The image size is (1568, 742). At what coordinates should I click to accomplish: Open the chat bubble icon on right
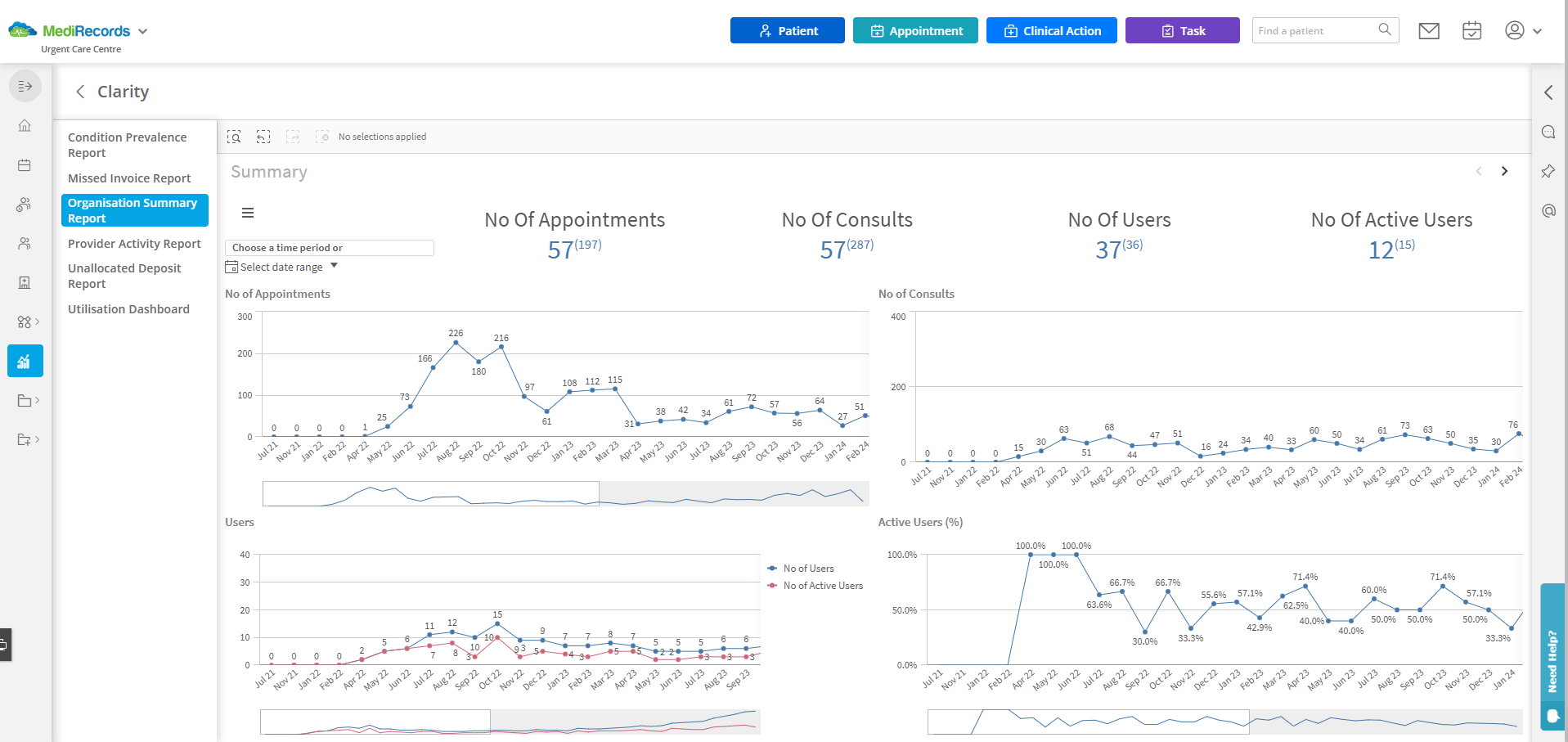click(1548, 133)
